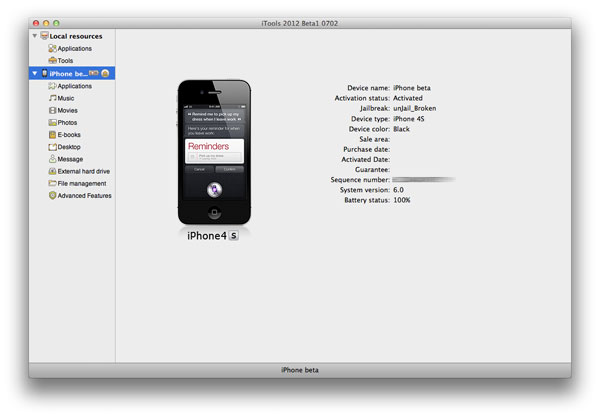Viewport: 600px width, 418px height.
Task: Click the blurred Sequence number value
Action: [424, 179]
